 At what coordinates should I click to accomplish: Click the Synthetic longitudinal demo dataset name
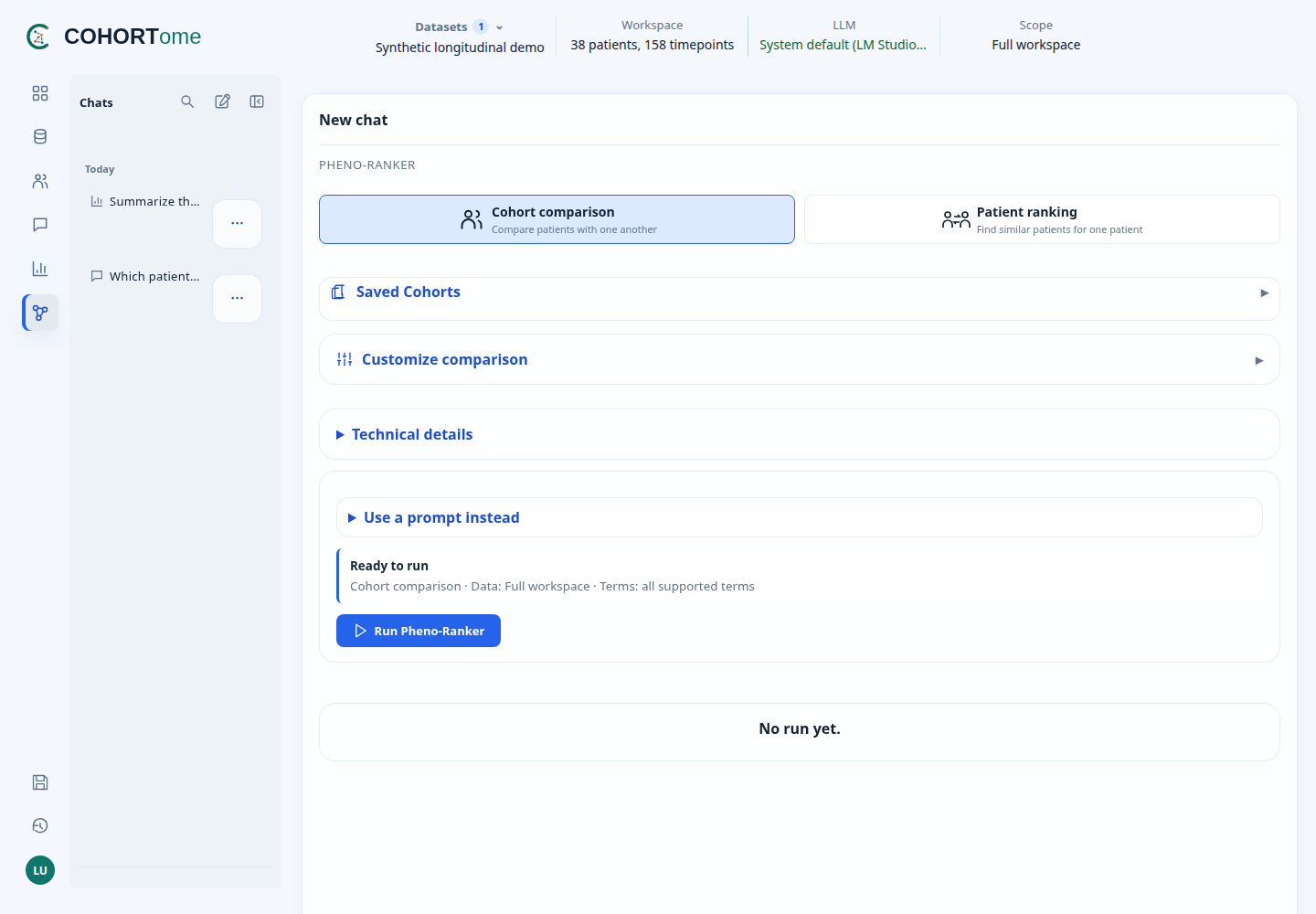(x=460, y=48)
